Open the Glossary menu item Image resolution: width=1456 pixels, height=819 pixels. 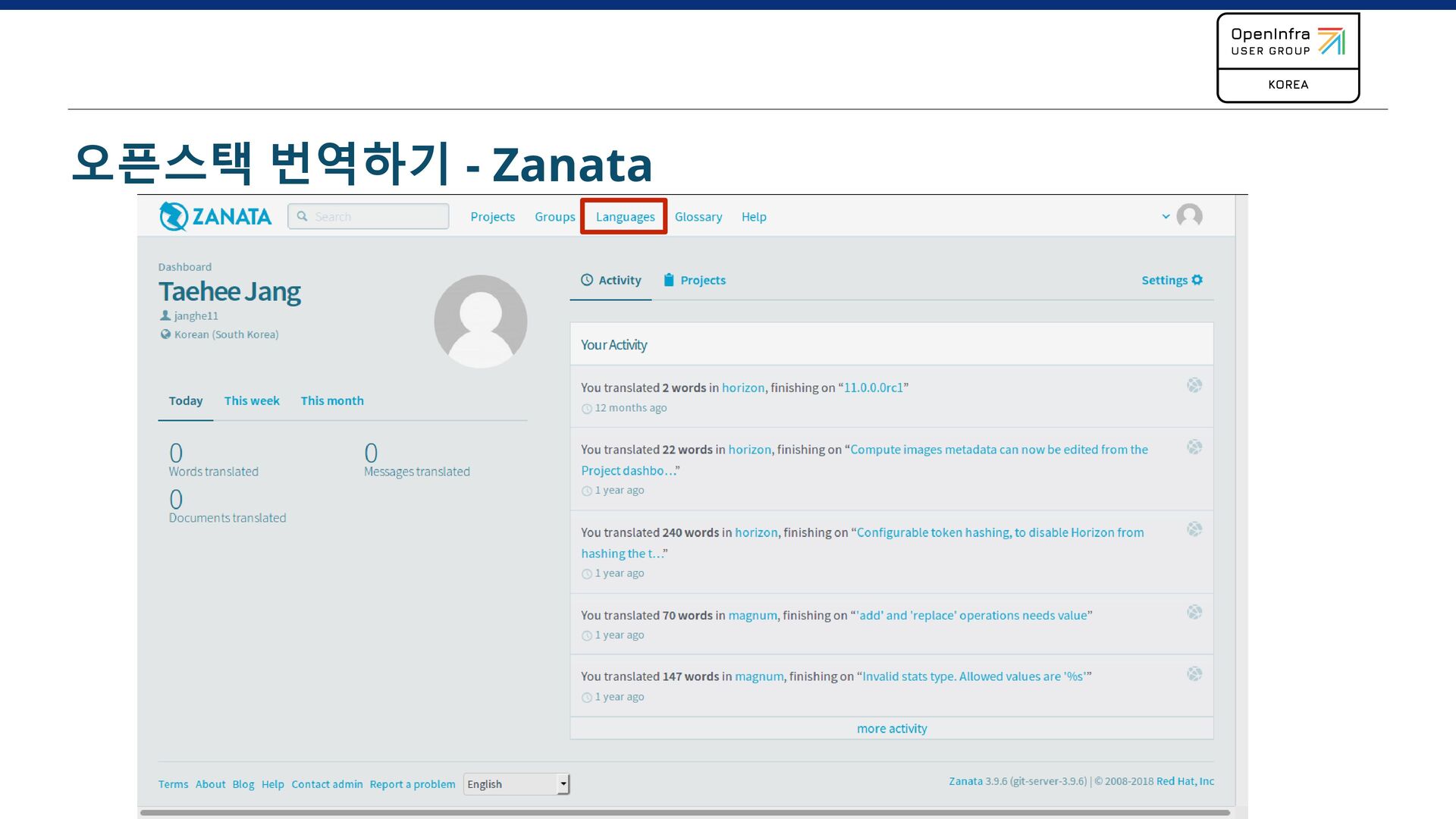[x=698, y=217]
